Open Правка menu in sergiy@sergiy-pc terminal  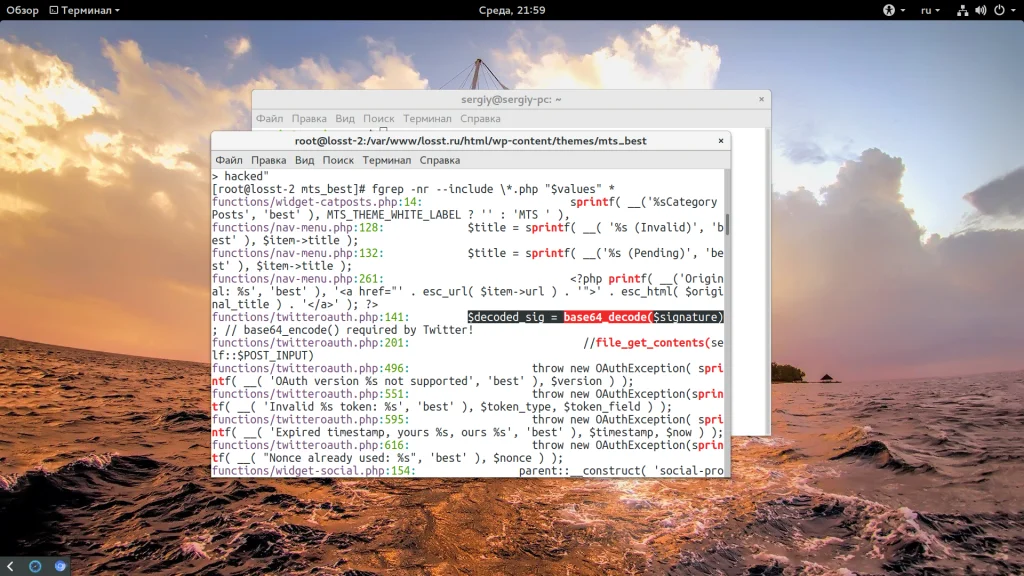[309, 118]
